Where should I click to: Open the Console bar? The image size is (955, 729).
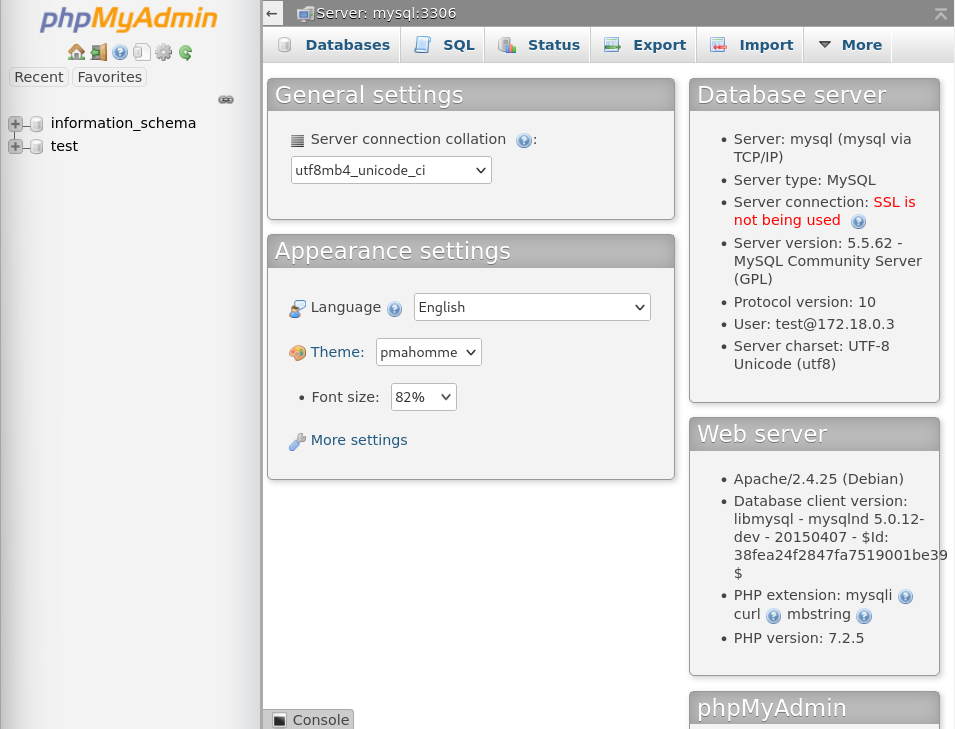(x=309, y=720)
